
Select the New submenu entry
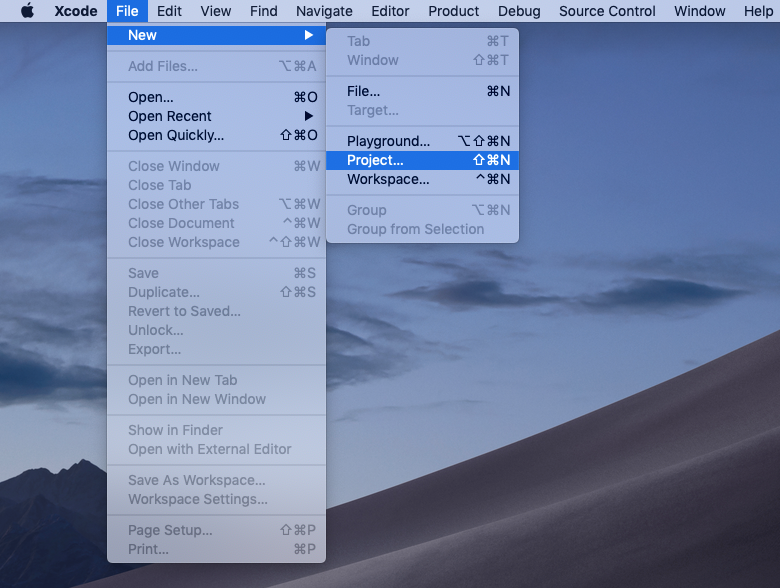(x=216, y=35)
